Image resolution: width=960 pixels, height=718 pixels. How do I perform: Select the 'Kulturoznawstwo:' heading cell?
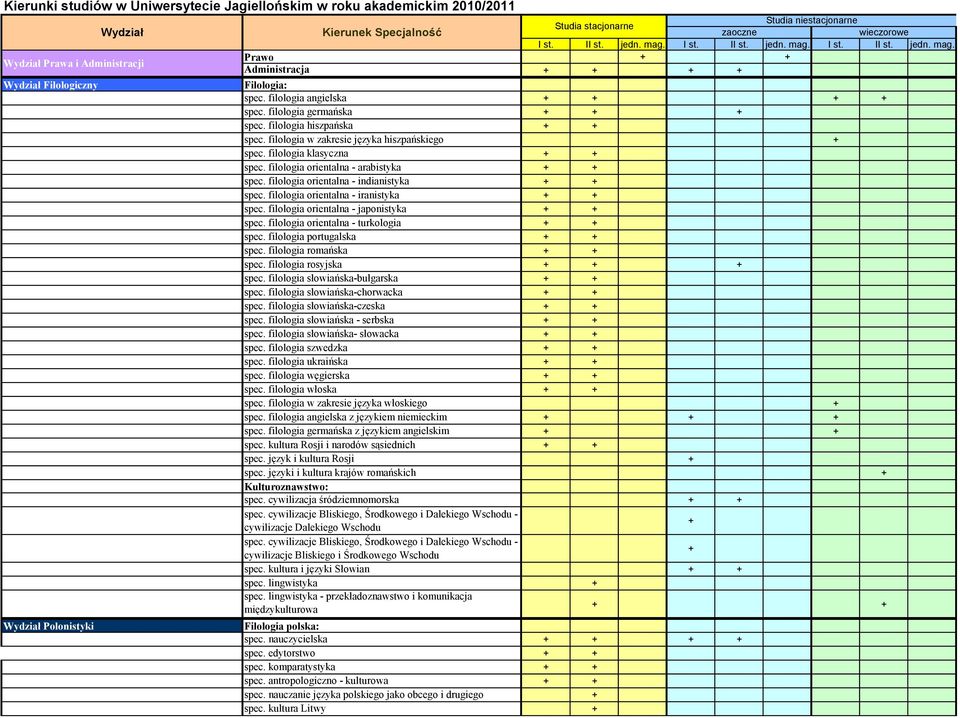click(x=381, y=487)
